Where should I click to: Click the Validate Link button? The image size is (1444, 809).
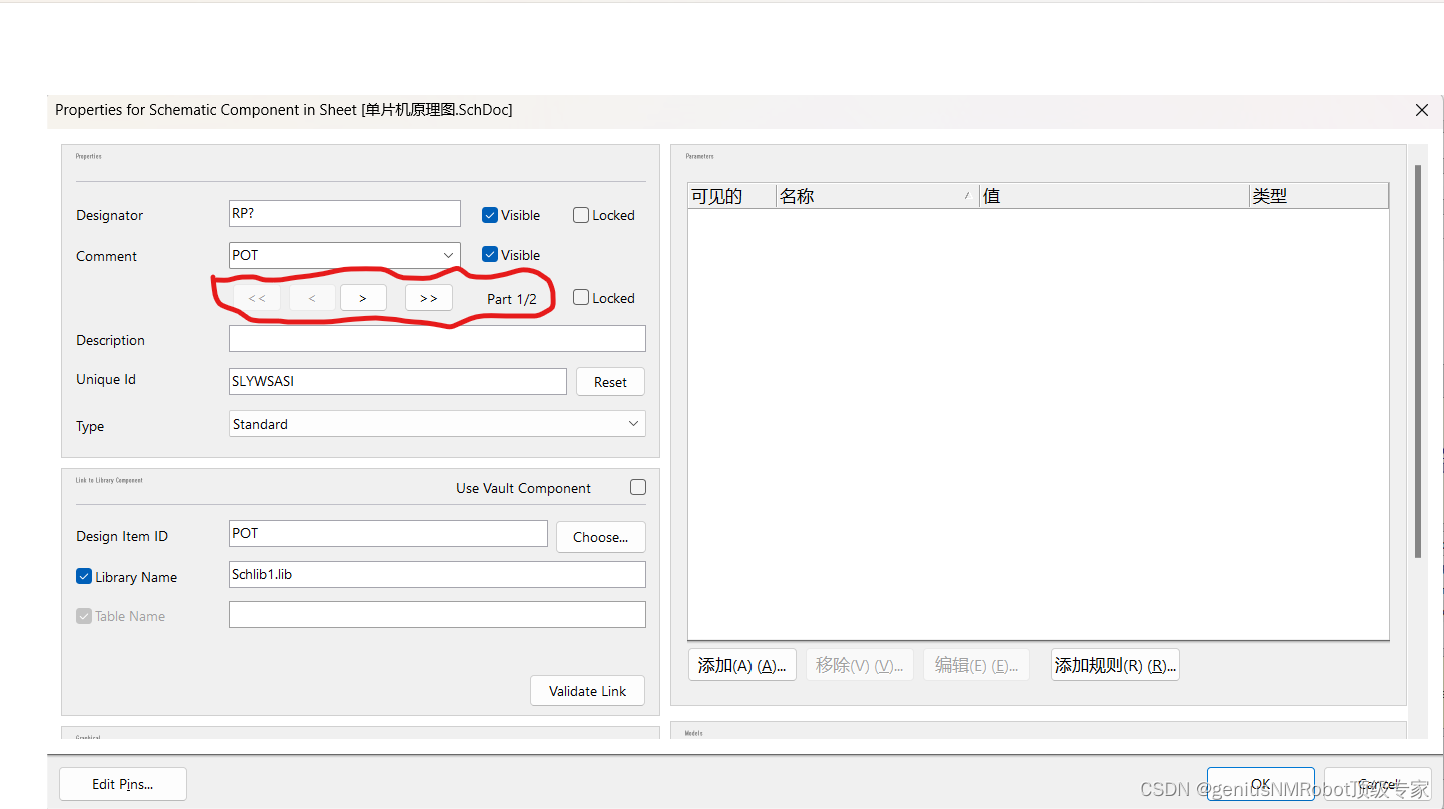pos(587,690)
